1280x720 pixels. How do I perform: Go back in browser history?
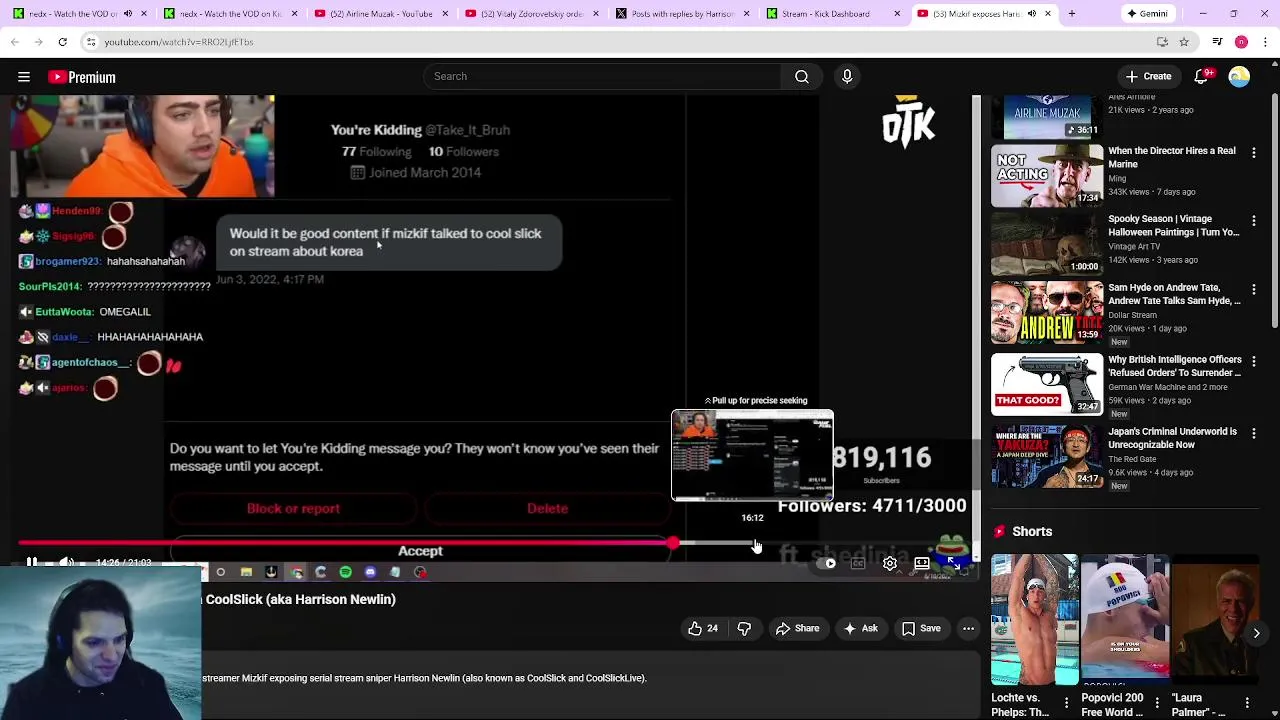[14, 42]
